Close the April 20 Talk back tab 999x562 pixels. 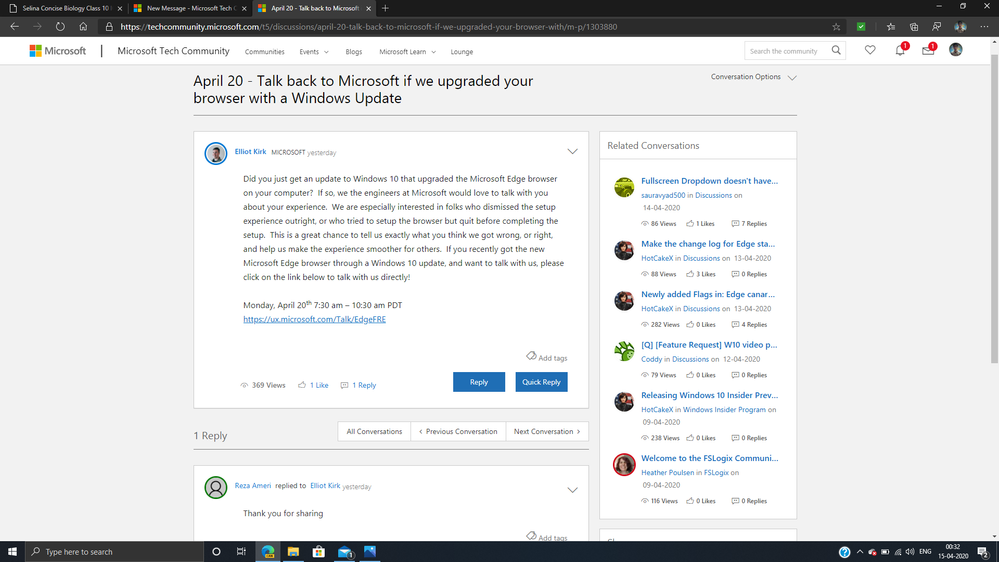pos(368,8)
